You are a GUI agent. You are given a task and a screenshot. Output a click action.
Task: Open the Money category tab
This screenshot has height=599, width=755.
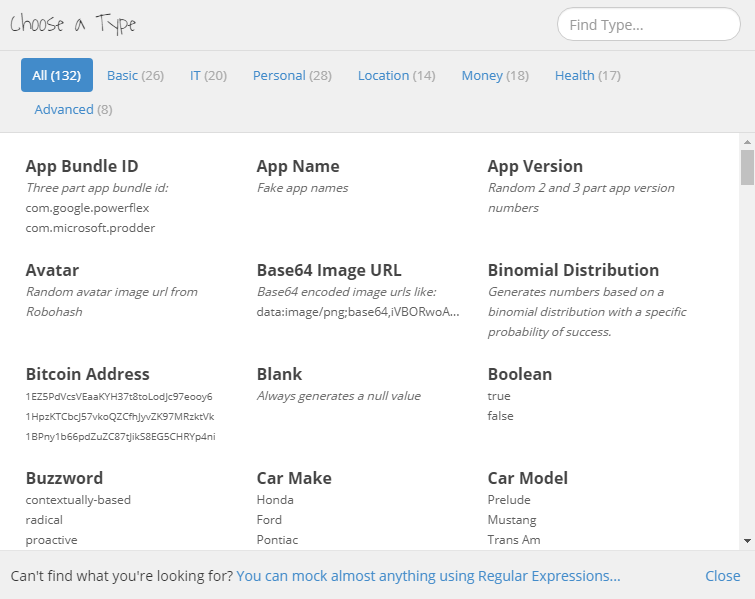click(x=495, y=76)
